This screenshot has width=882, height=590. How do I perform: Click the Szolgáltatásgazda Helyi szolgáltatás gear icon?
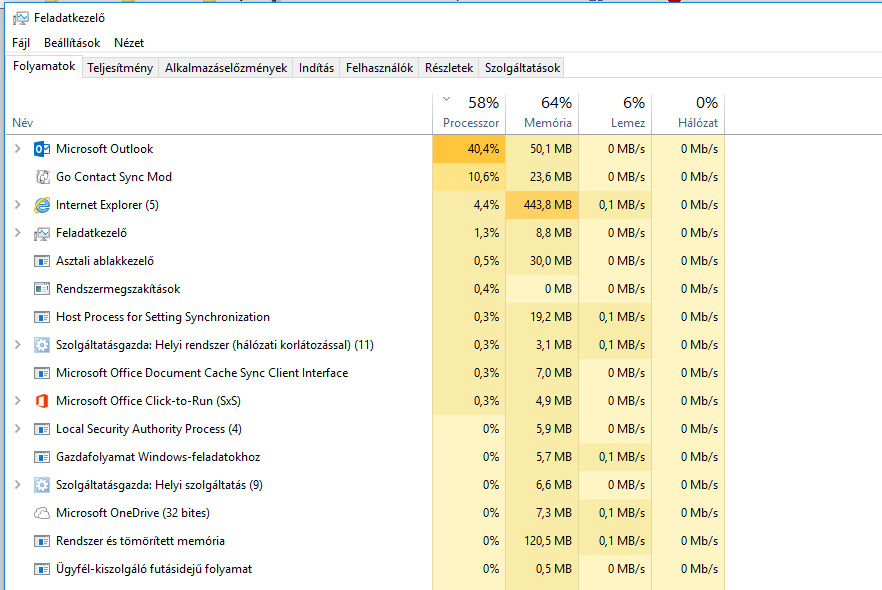42,485
